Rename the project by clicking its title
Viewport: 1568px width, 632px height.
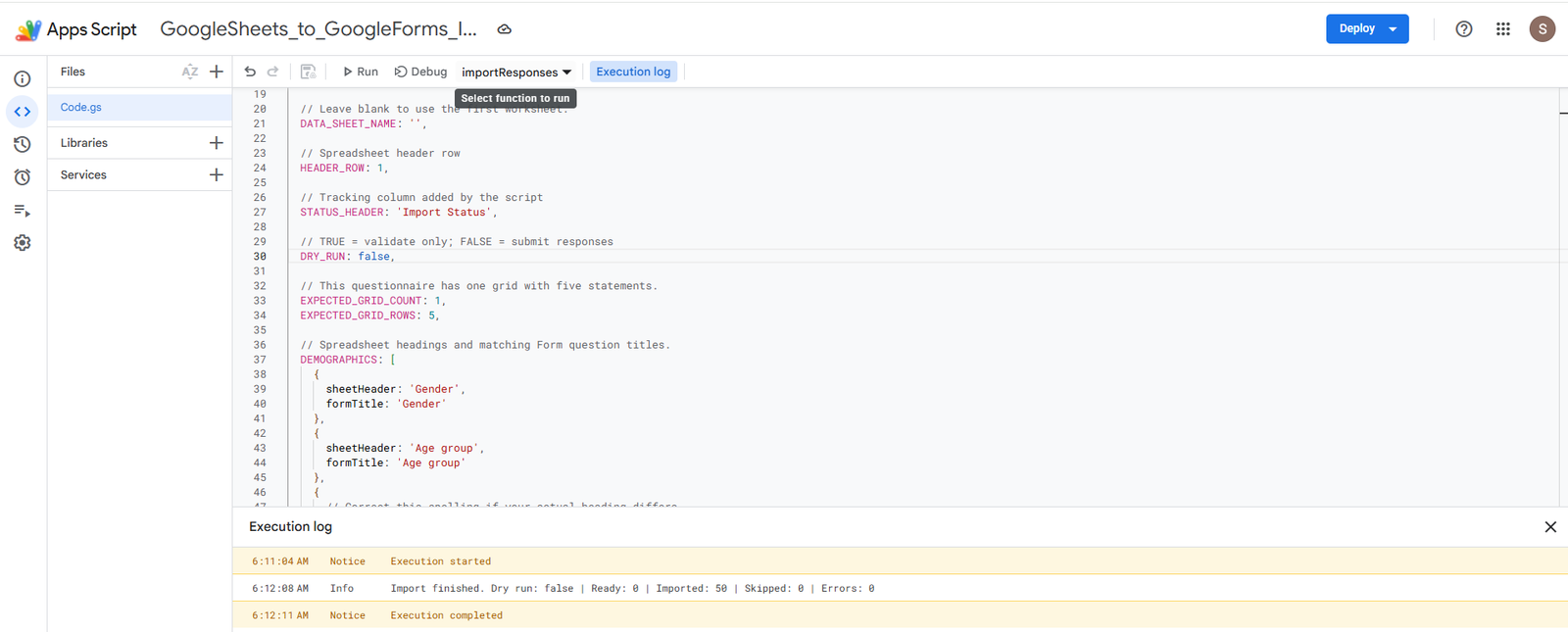click(318, 29)
